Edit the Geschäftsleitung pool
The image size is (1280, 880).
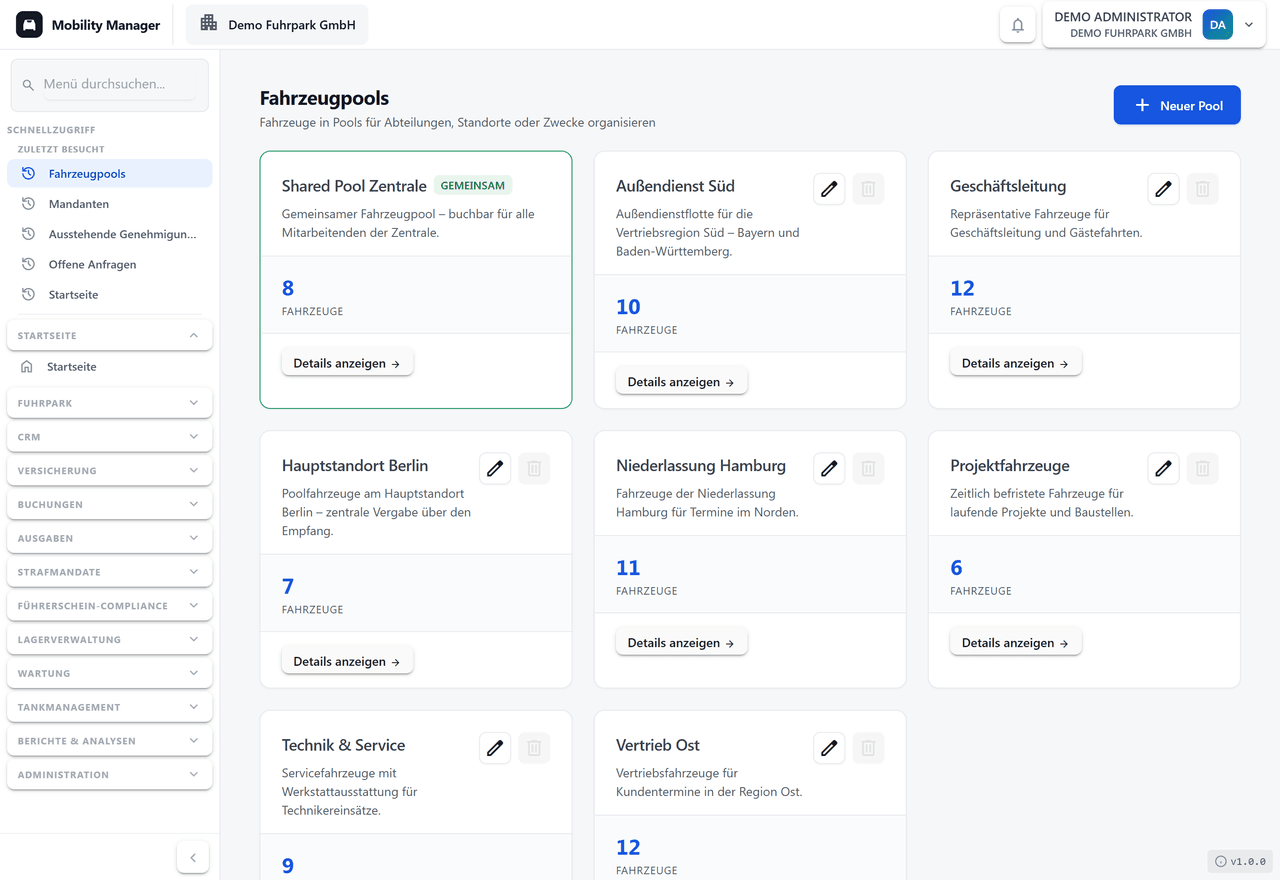click(x=1163, y=188)
